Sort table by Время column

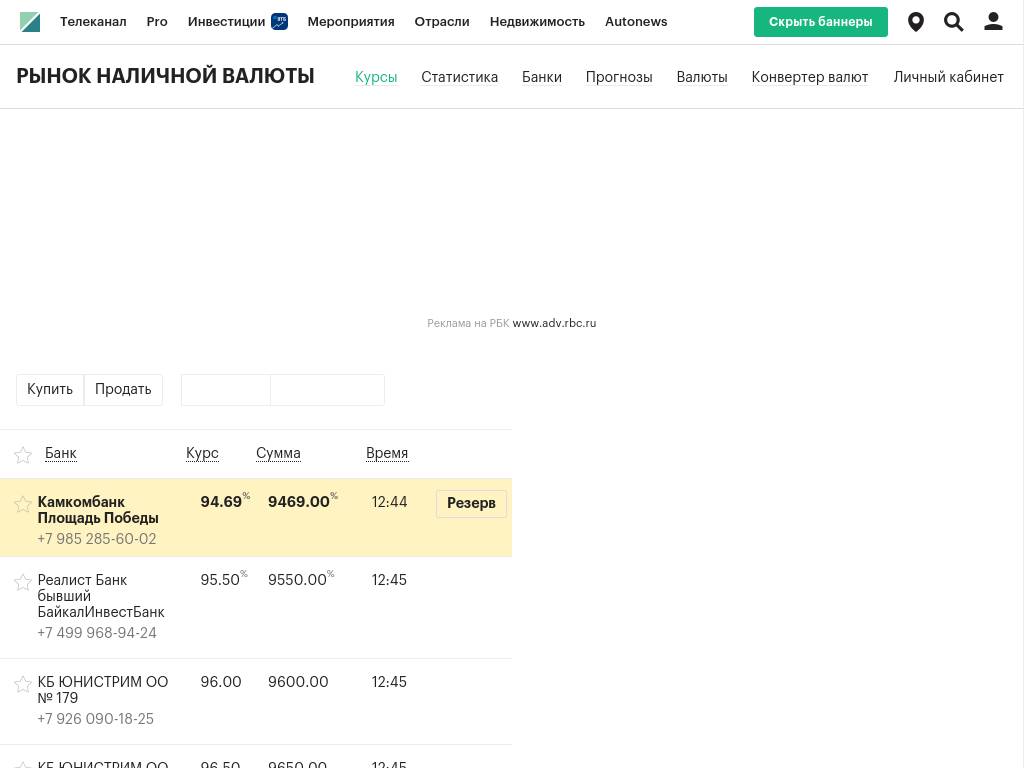[x=387, y=453]
